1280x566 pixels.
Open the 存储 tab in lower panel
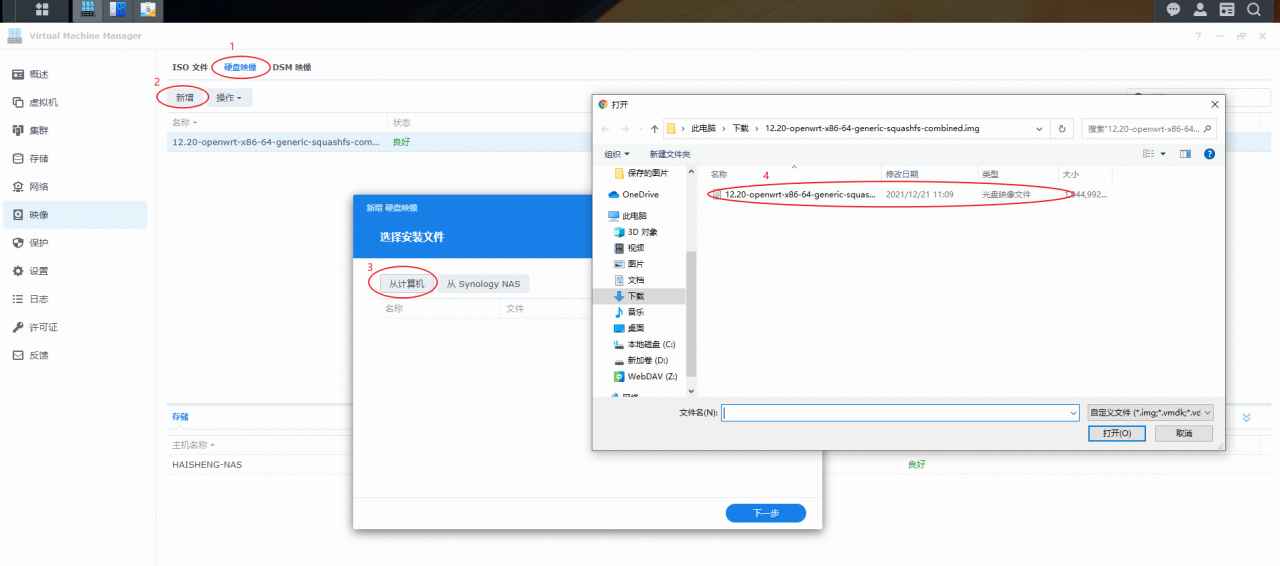pyautogui.click(x=180, y=417)
